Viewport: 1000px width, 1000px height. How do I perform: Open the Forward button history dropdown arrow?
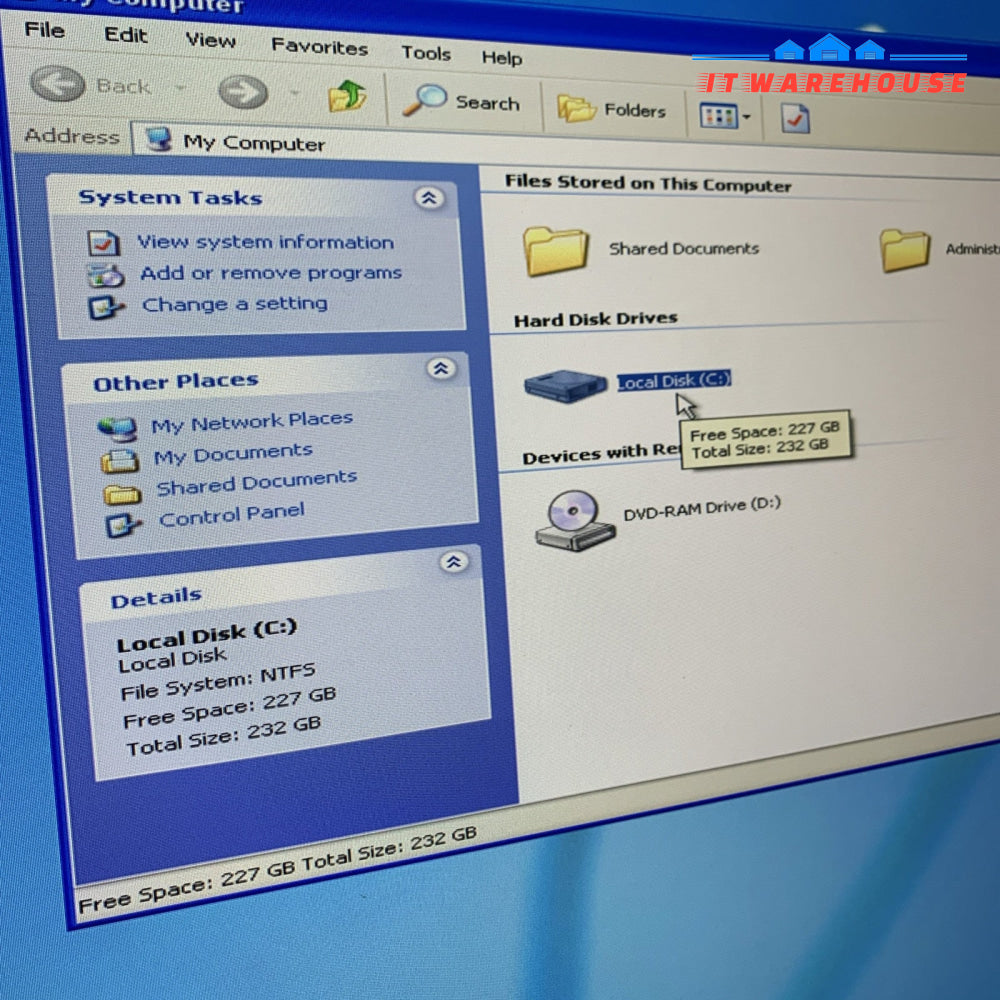(x=295, y=93)
